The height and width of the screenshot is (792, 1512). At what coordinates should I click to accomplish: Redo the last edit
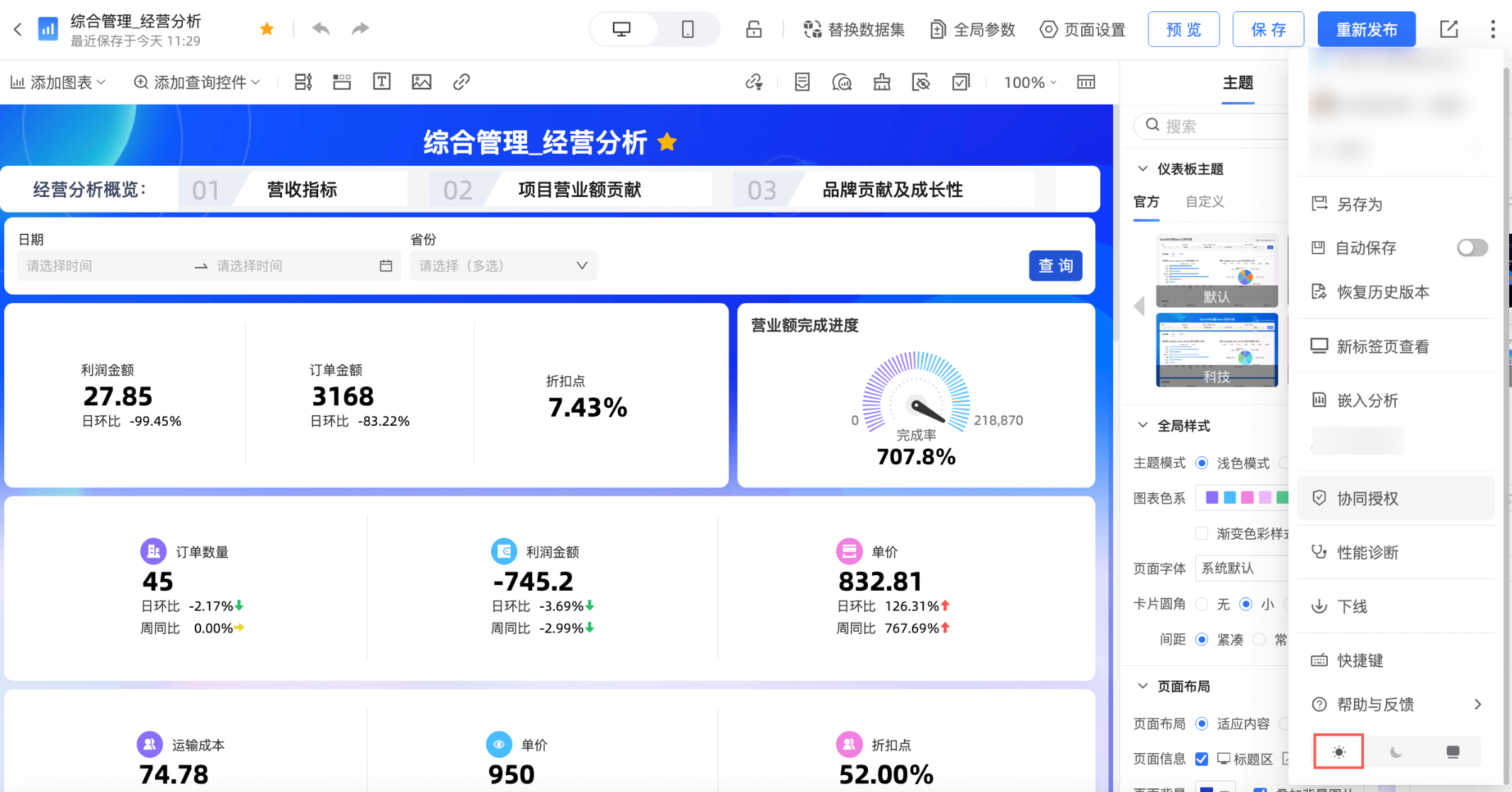(361, 29)
